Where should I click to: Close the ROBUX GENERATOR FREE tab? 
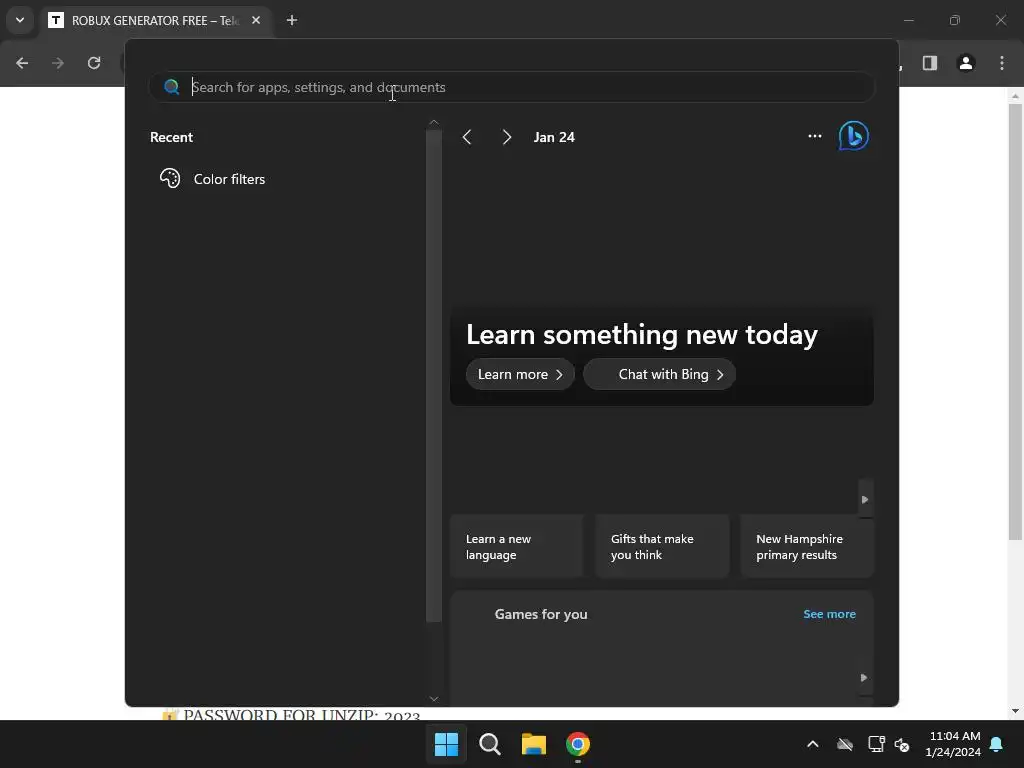click(256, 20)
